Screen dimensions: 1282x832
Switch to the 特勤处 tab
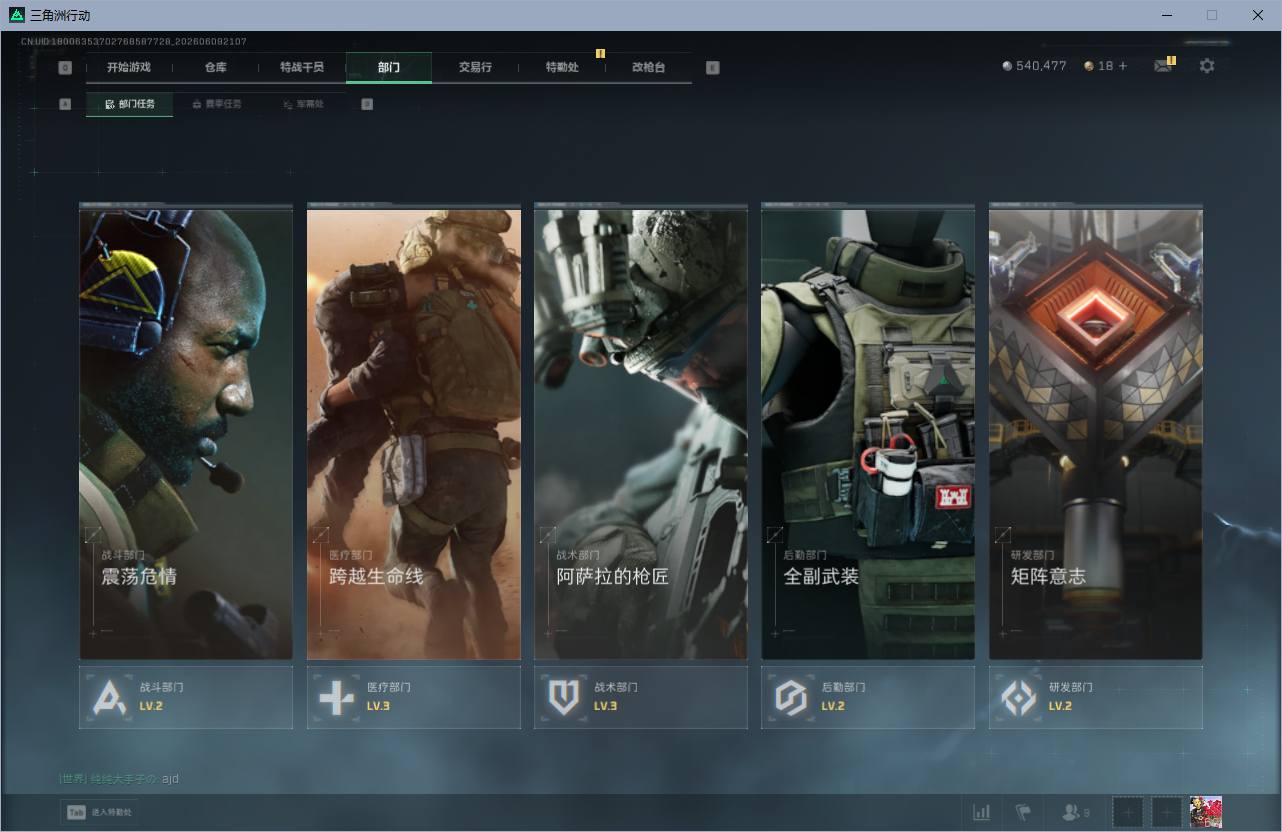(x=562, y=67)
